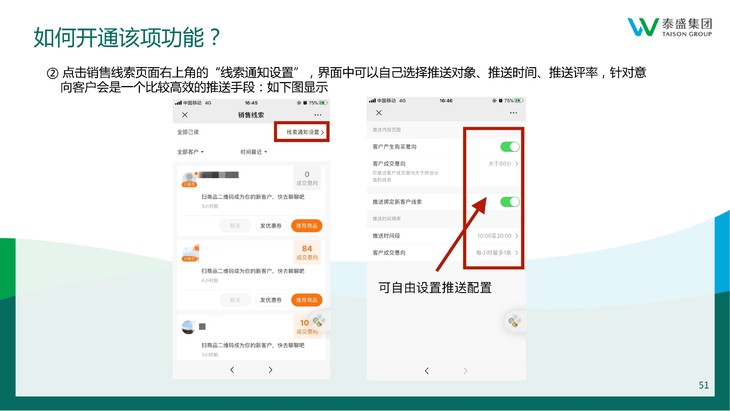730x411 pixels.
Task: Tap the floating assistant icon on the sales leads screen
Action: point(319,321)
